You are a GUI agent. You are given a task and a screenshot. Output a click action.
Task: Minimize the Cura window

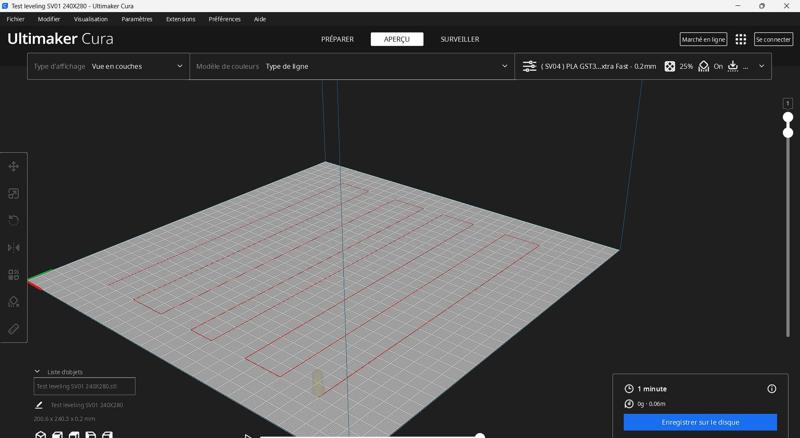tap(738, 6)
